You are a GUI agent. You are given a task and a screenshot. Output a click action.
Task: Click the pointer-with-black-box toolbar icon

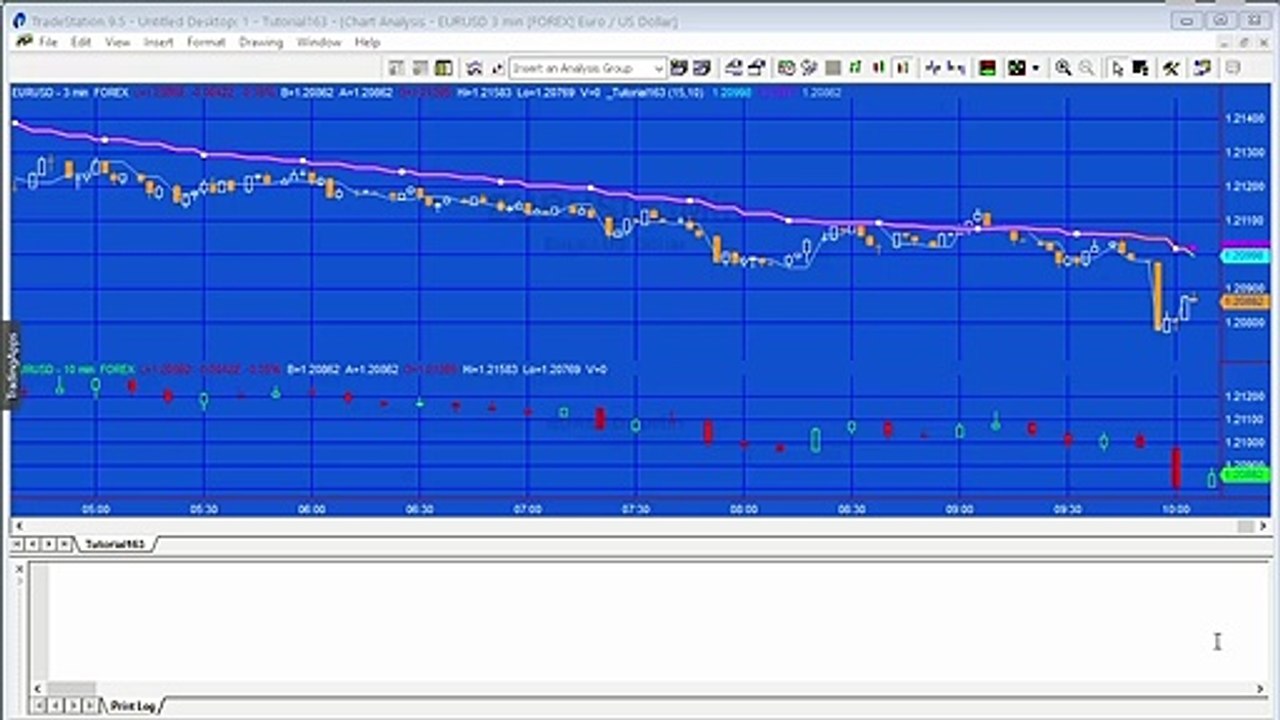pyautogui.click(x=1141, y=68)
